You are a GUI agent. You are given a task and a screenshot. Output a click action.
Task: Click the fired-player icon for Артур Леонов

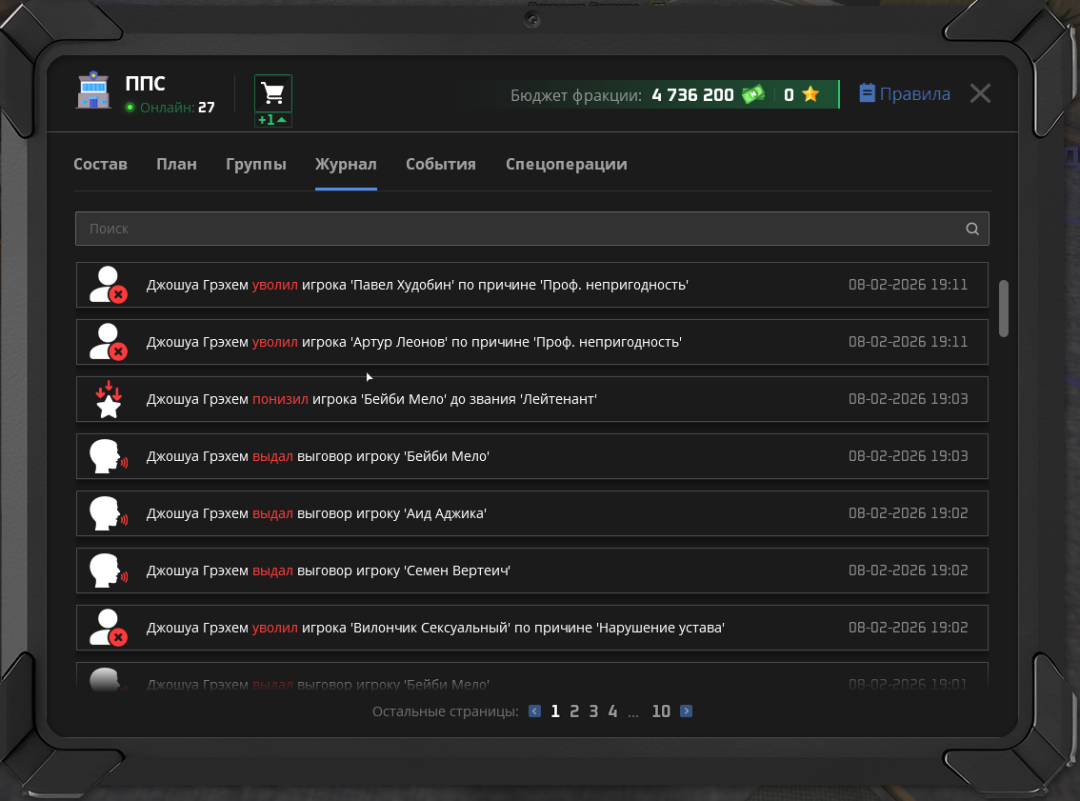[107, 342]
